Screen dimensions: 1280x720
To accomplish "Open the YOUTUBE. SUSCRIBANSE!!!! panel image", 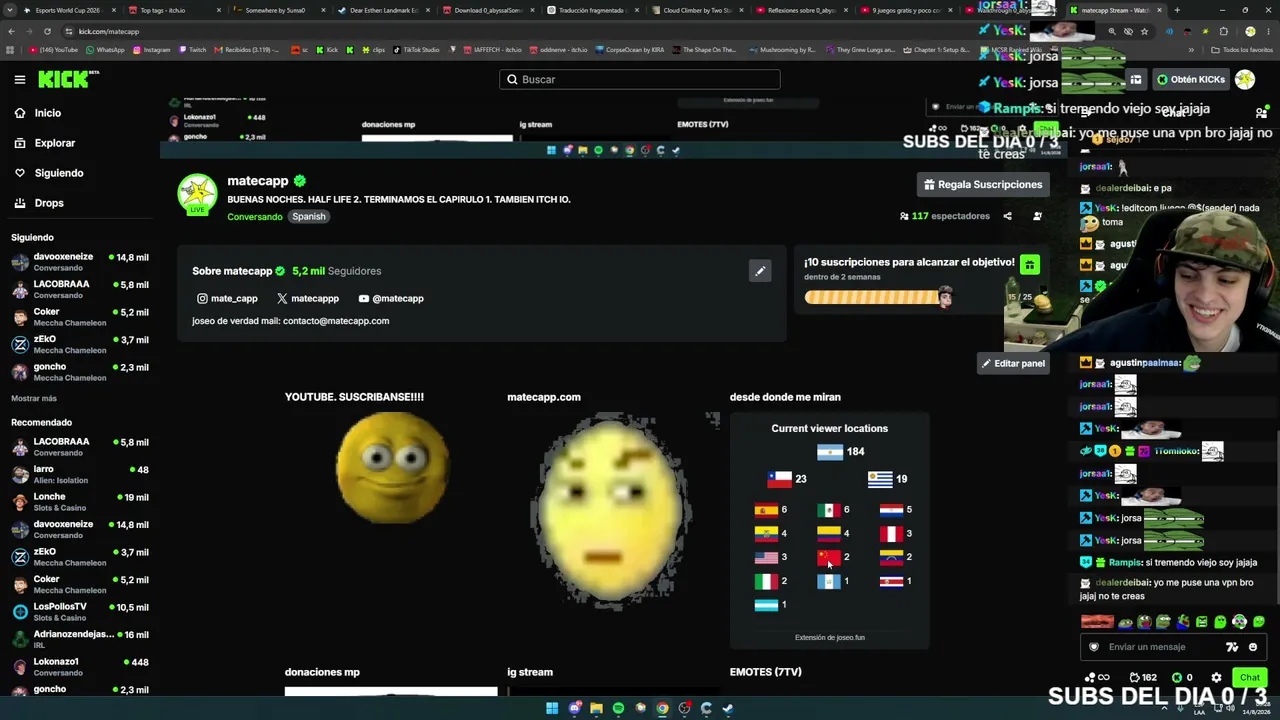I will (391, 468).
